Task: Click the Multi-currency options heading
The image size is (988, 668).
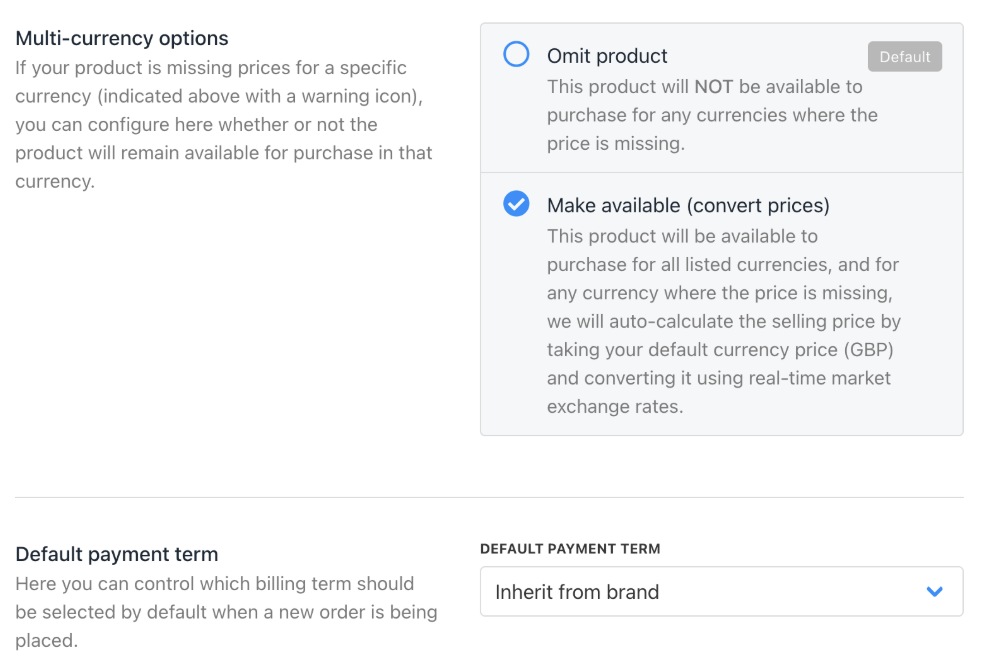Action: [x=122, y=39]
